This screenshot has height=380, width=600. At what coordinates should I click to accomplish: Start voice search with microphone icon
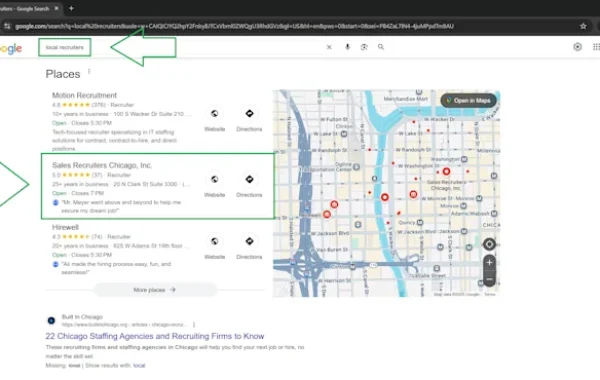click(347, 47)
